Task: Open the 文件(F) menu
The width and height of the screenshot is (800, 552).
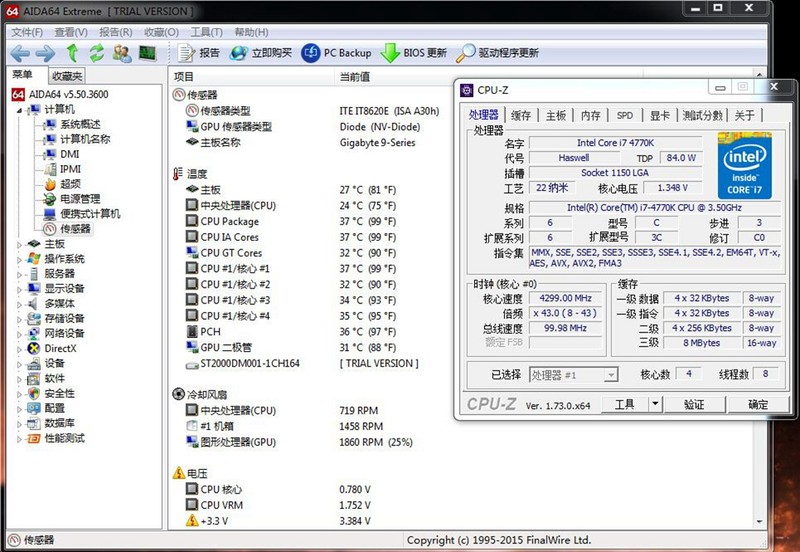Action: (x=27, y=32)
